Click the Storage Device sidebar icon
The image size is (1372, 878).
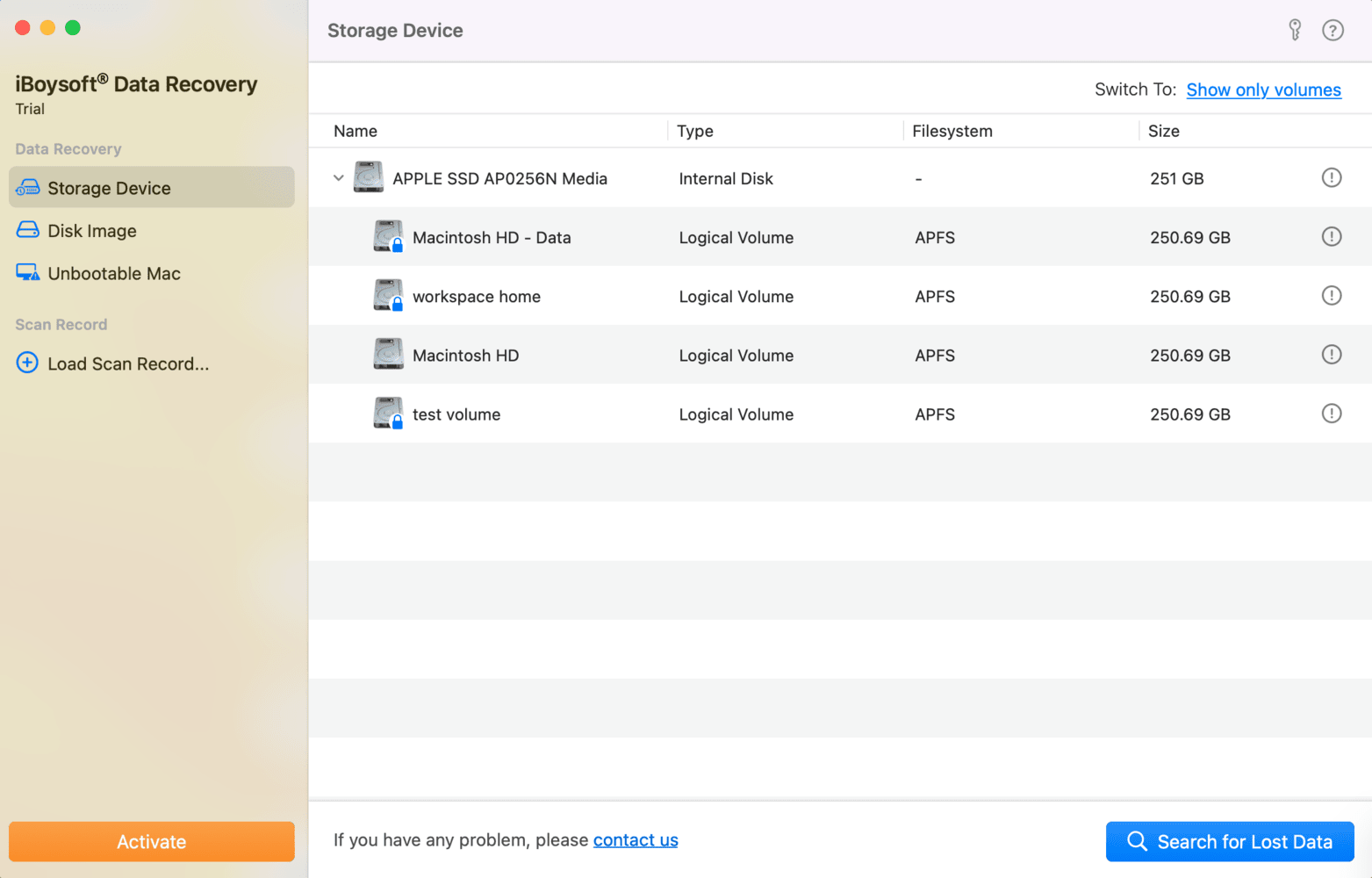pos(28,188)
